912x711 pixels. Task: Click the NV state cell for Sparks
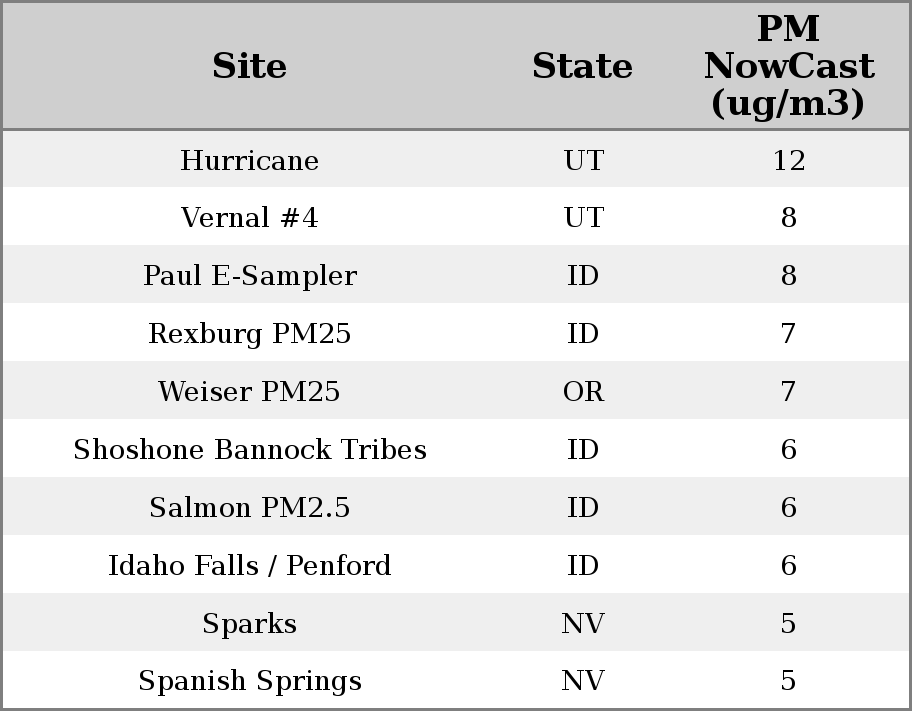click(583, 624)
